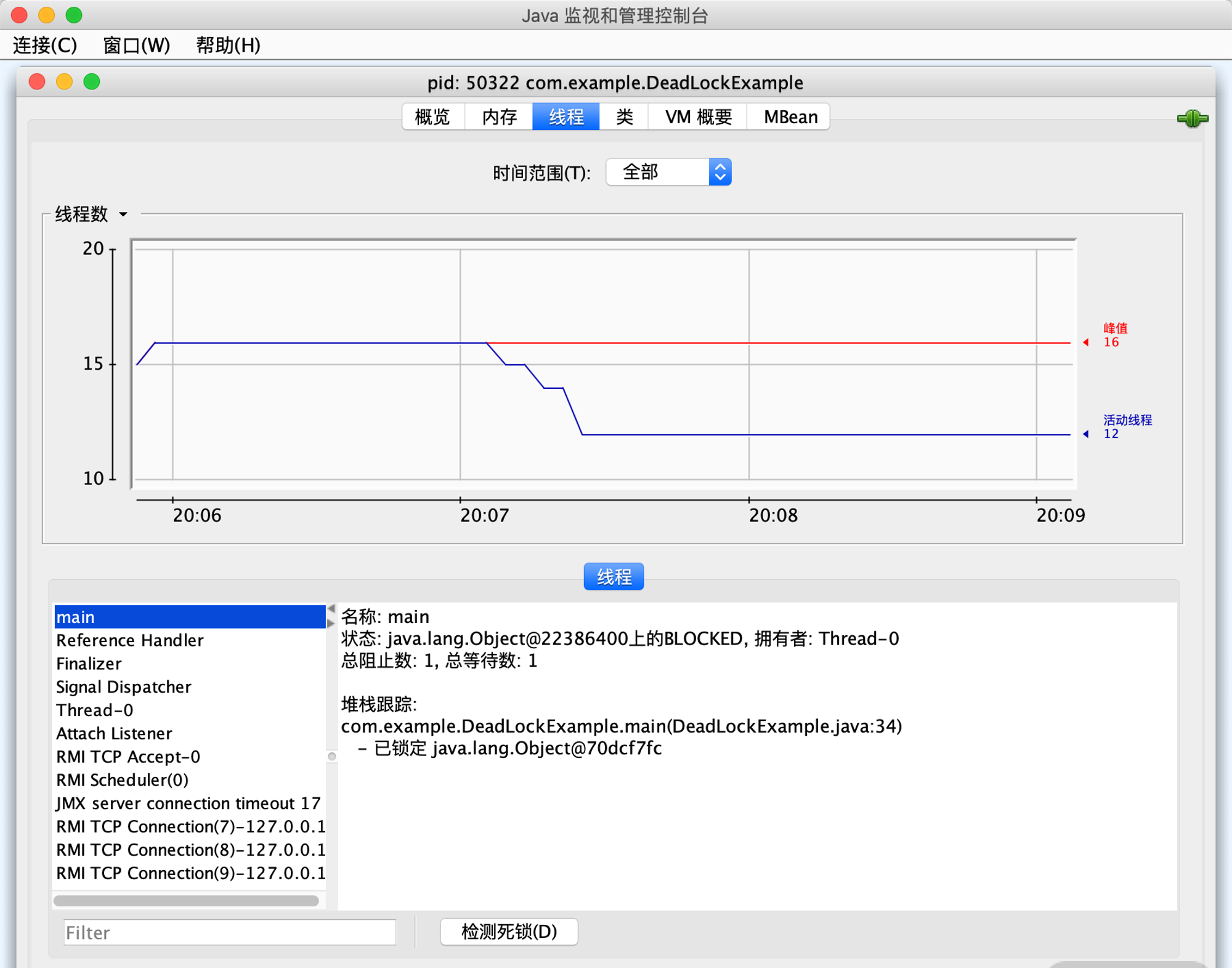Viewport: 1232px width, 968px height.
Task: Select JMX server connection timeout 17 thread
Action: tap(190, 803)
